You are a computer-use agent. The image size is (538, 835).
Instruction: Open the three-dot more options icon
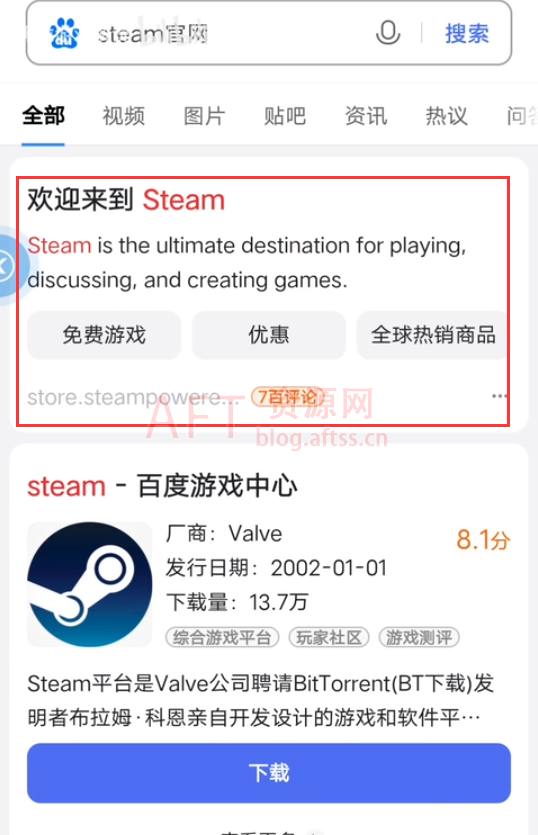pyautogui.click(x=499, y=396)
